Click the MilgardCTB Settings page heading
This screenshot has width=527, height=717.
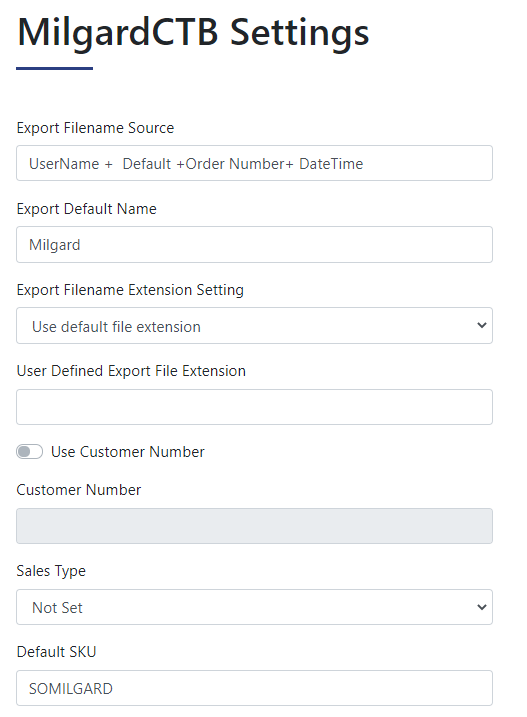click(193, 33)
